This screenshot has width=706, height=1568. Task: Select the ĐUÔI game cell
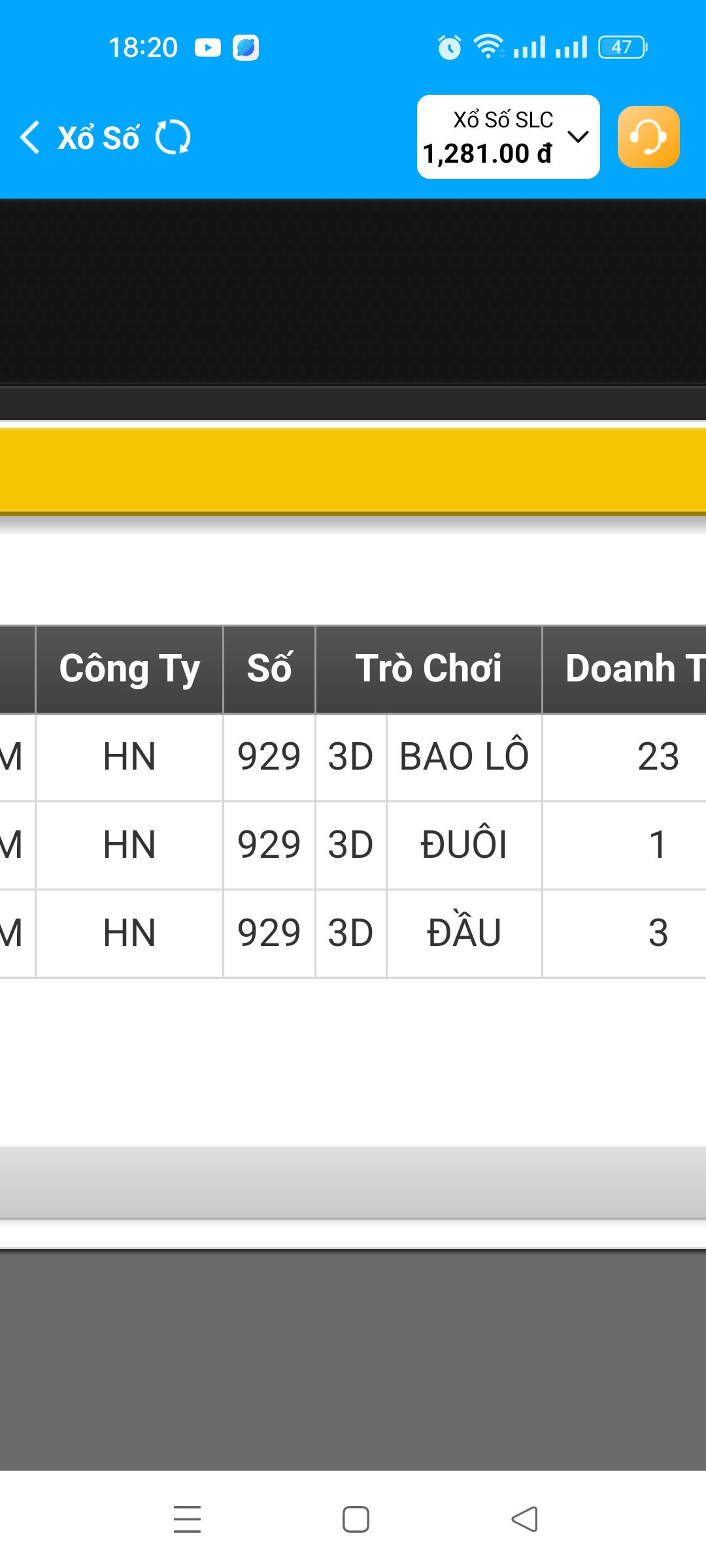(464, 844)
